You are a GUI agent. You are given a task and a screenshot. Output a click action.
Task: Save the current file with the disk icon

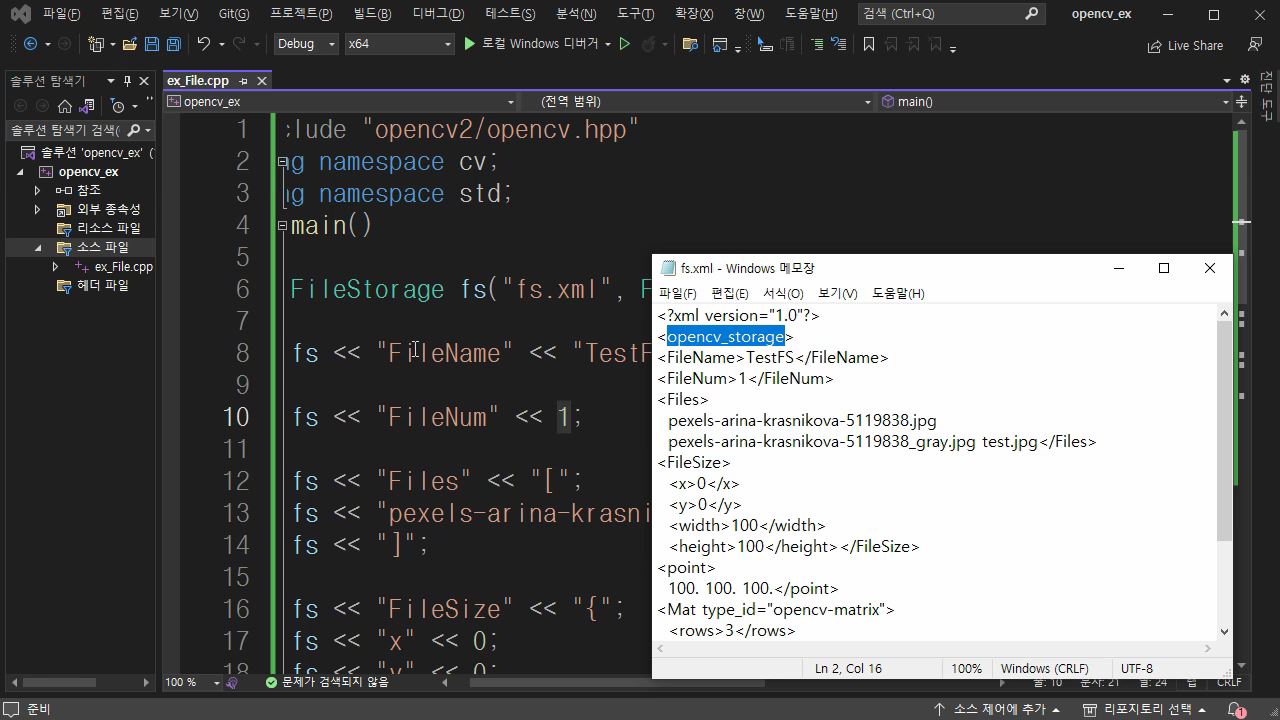152,44
